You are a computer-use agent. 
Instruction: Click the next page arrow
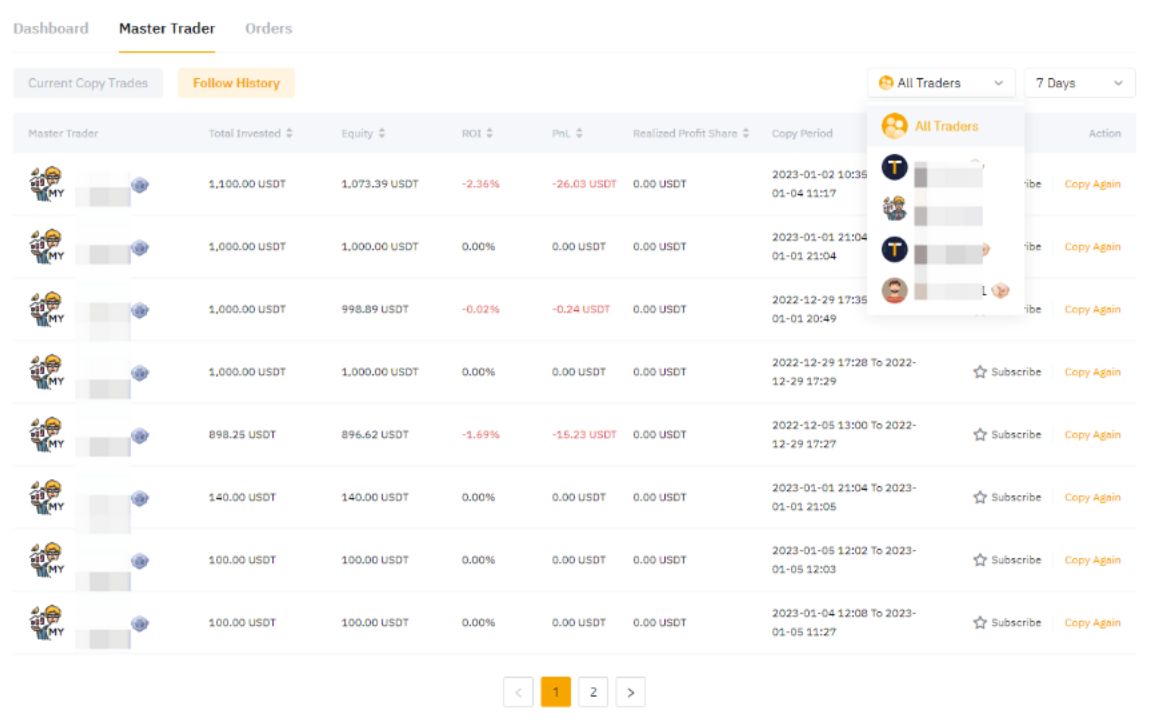click(x=630, y=692)
